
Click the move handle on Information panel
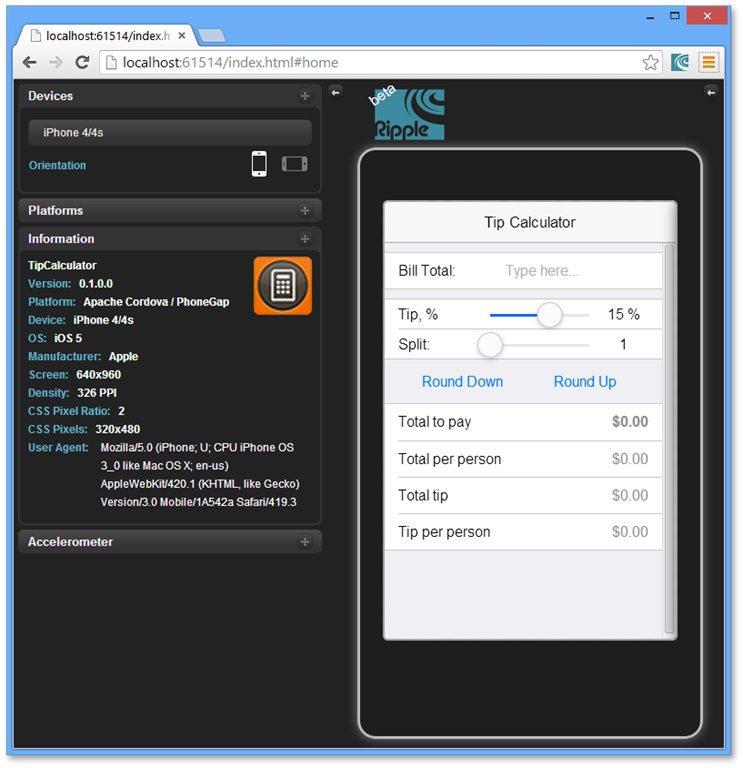point(305,239)
